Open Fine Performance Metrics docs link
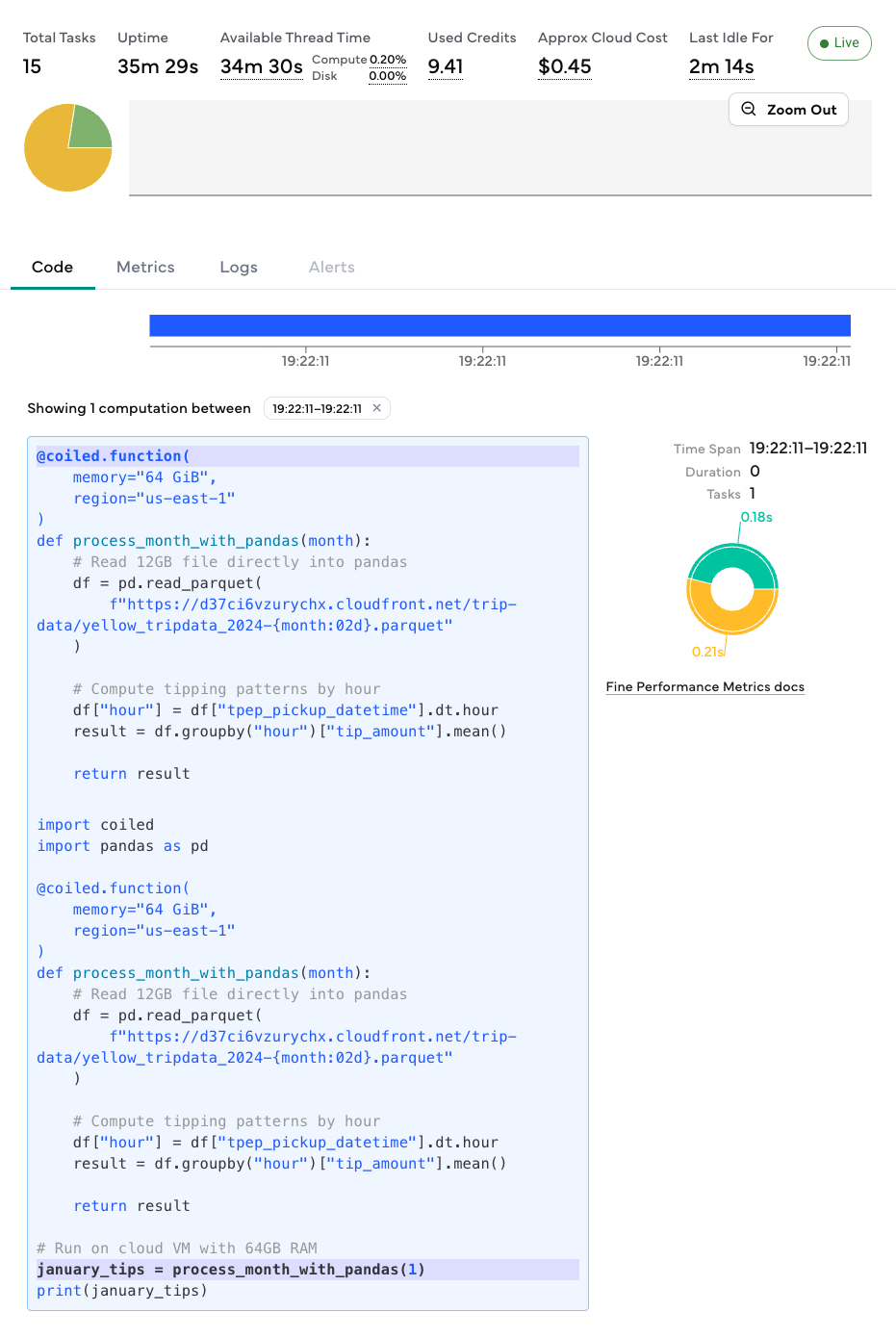Image resolution: width=896 pixels, height=1338 pixels. click(704, 687)
